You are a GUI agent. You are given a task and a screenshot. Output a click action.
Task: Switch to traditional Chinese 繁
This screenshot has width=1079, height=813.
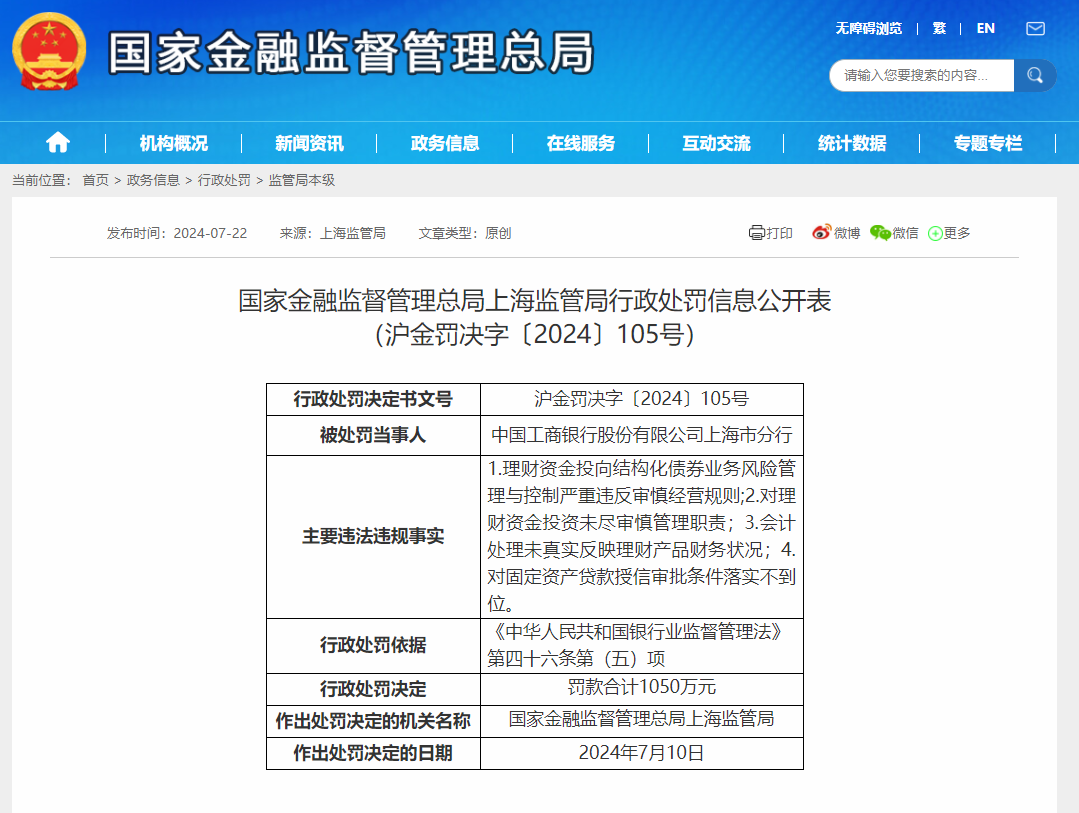[939, 28]
